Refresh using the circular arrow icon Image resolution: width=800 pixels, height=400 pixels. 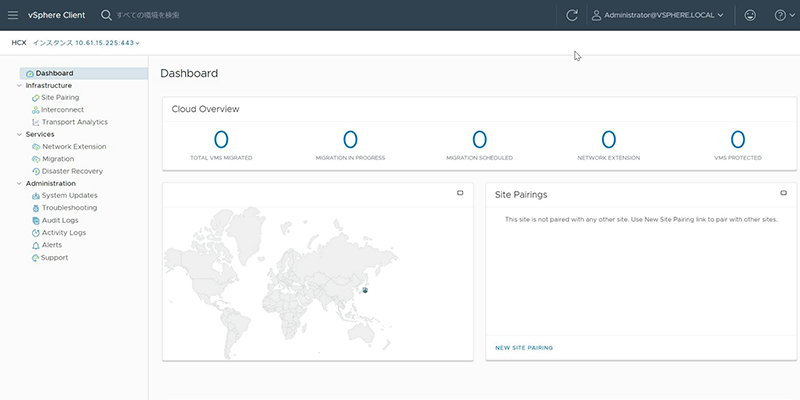pos(572,15)
